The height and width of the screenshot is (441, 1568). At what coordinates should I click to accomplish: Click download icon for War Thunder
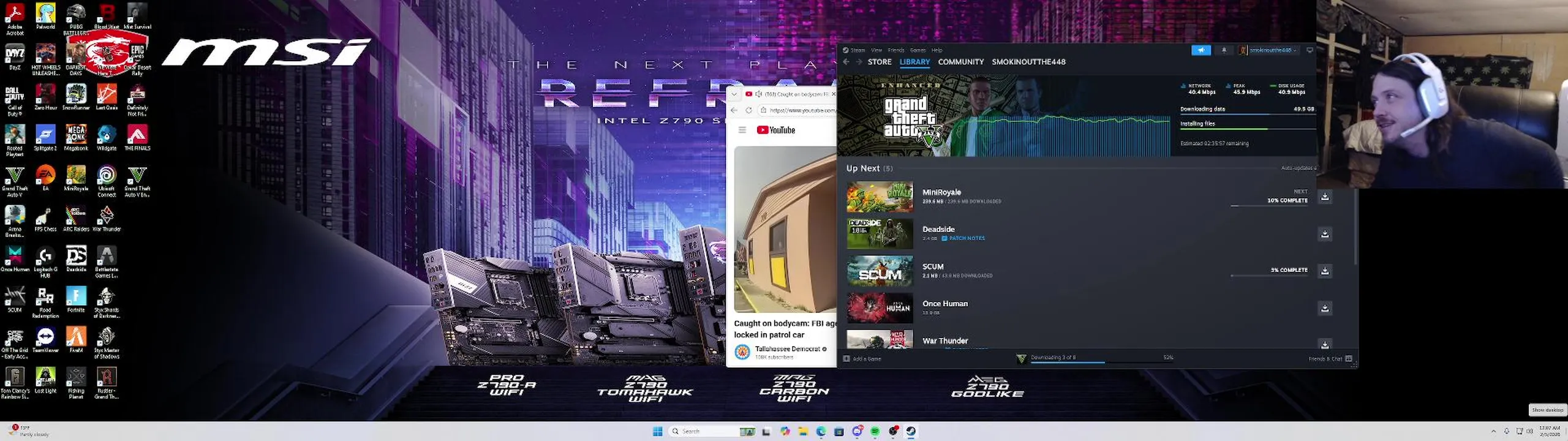tap(1325, 344)
